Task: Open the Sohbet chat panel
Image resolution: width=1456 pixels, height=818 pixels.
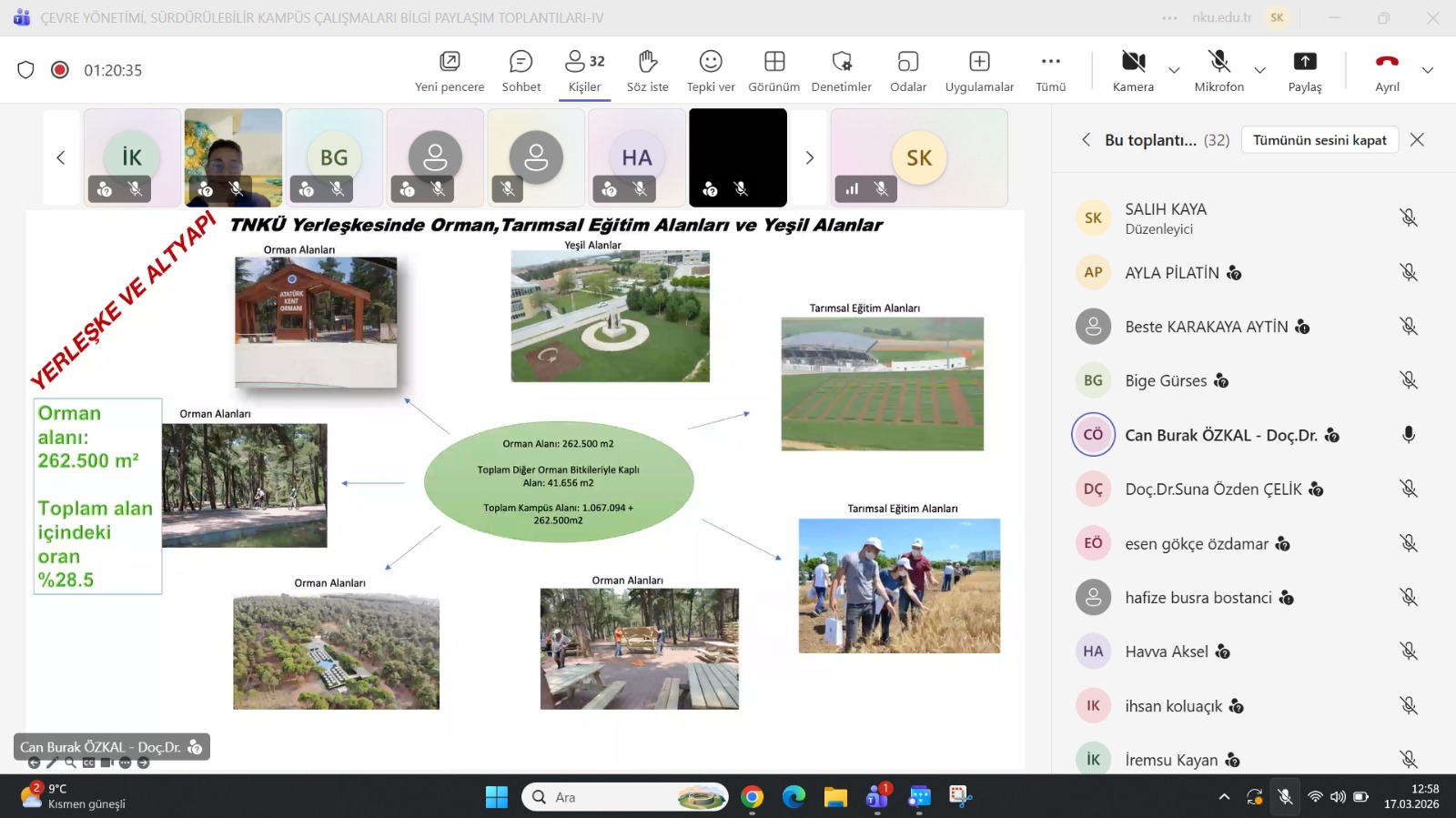Action: click(x=521, y=70)
